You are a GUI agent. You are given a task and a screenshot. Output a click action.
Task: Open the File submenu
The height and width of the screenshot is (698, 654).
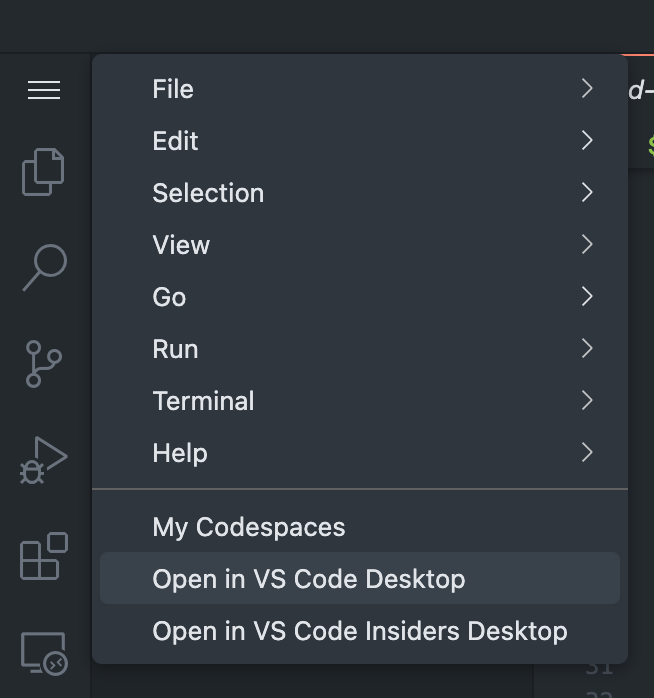click(360, 89)
